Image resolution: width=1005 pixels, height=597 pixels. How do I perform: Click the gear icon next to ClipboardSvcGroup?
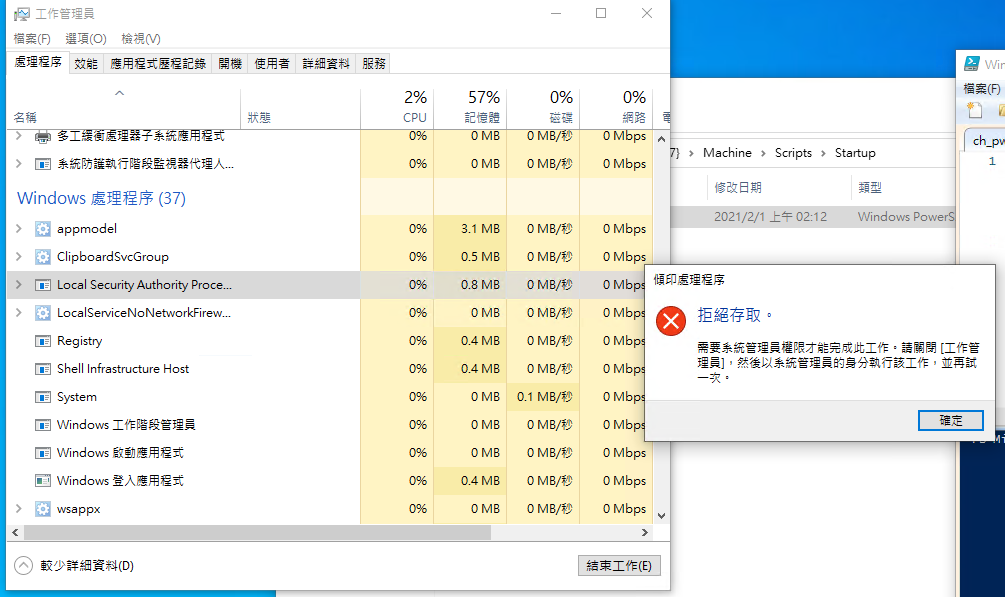[42, 257]
